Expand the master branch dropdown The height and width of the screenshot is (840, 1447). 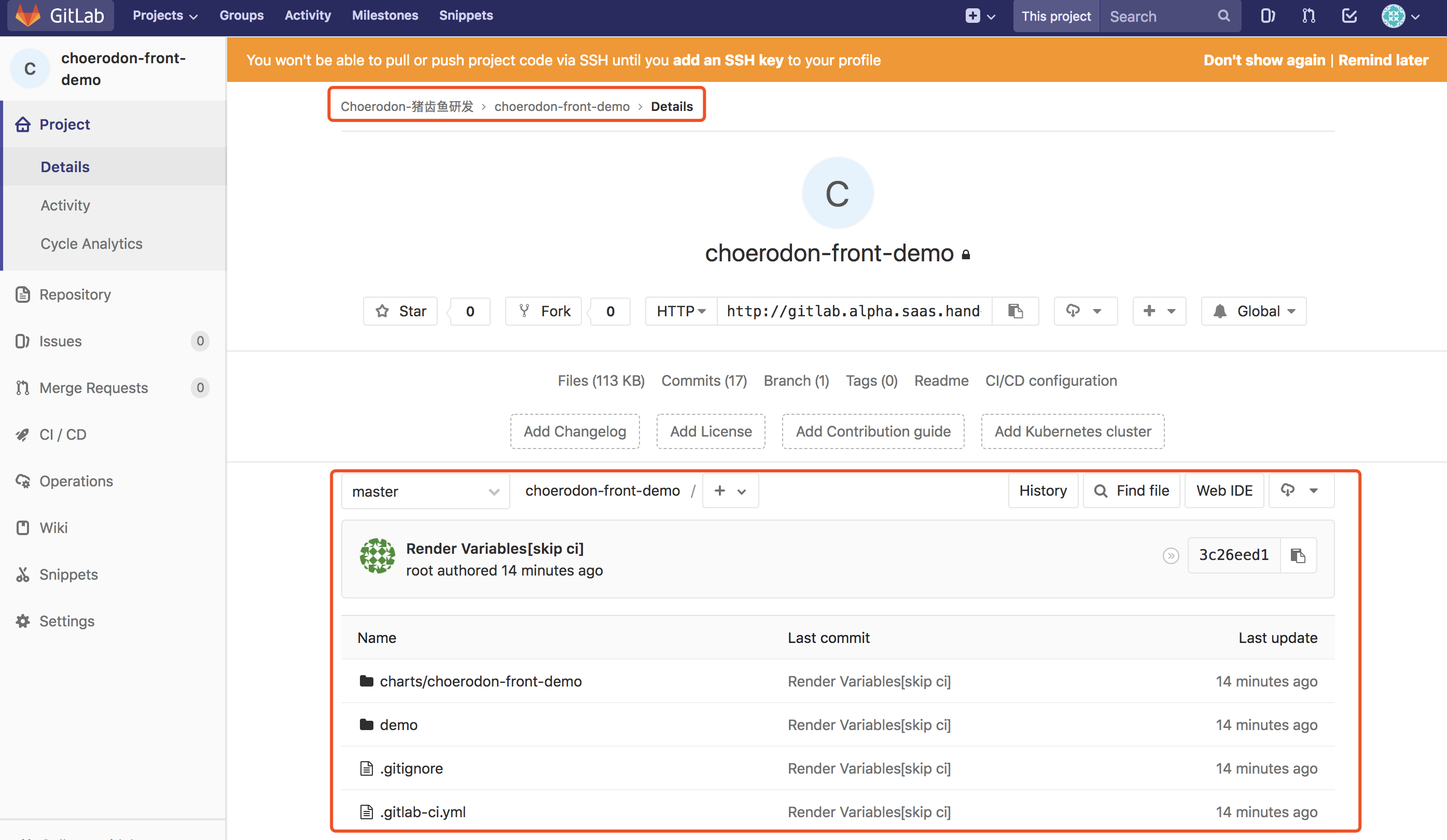pos(424,491)
